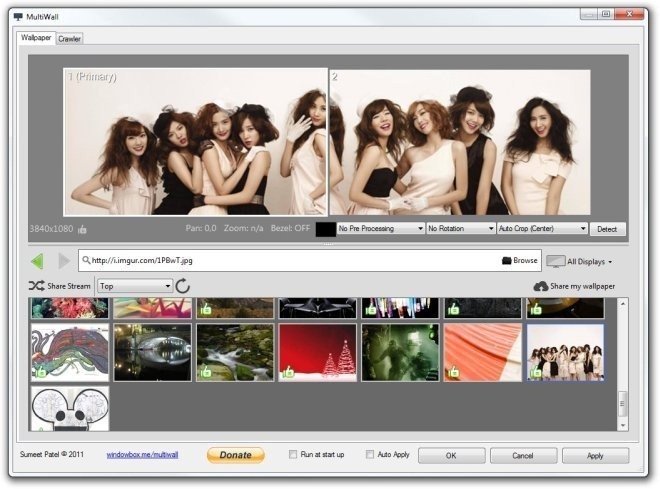Switch to the Crawler tab

point(70,39)
